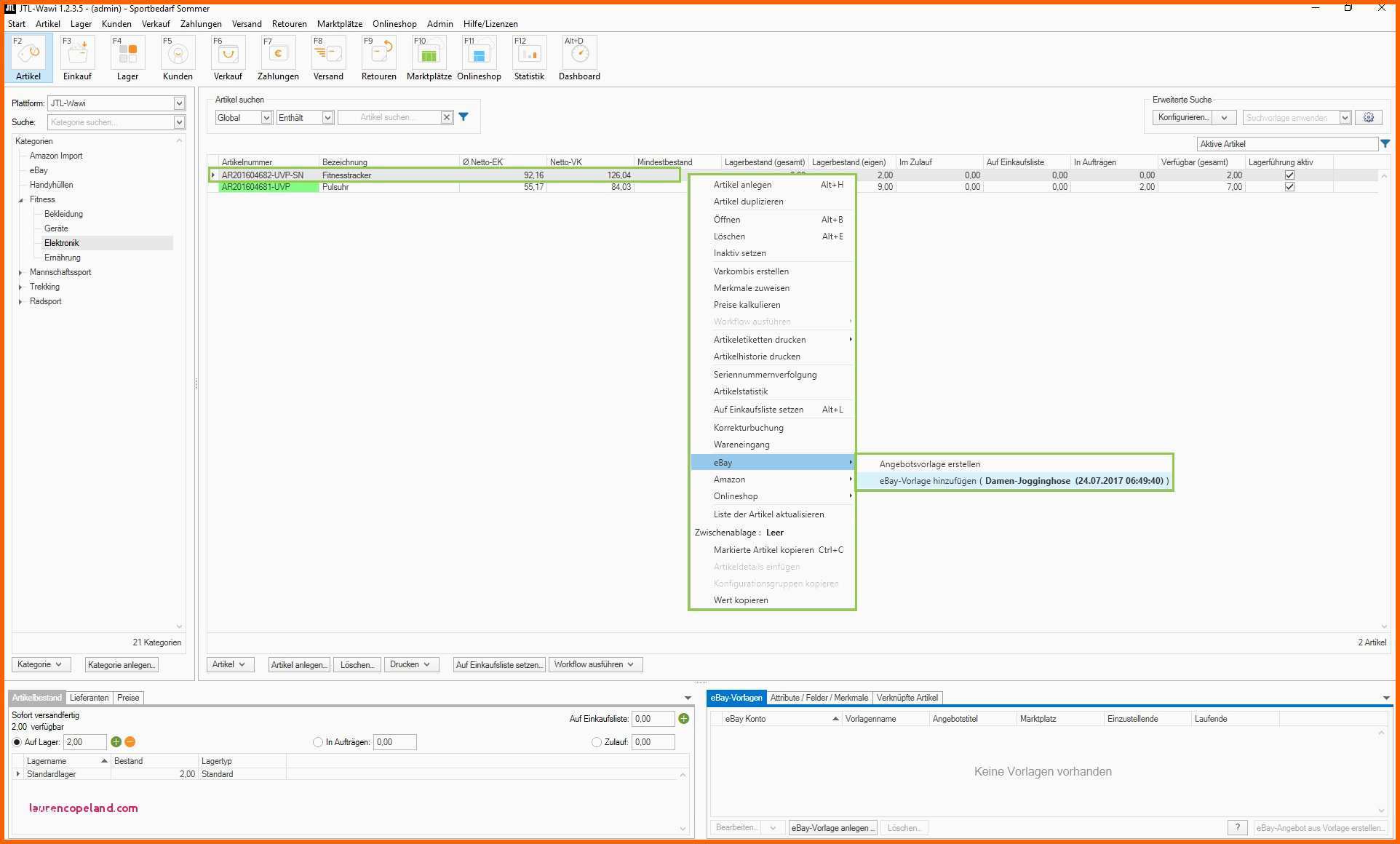This screenshot has width=1400, height=844.
Task: Select the Zulauf radio button
Action: click(597, 742)
